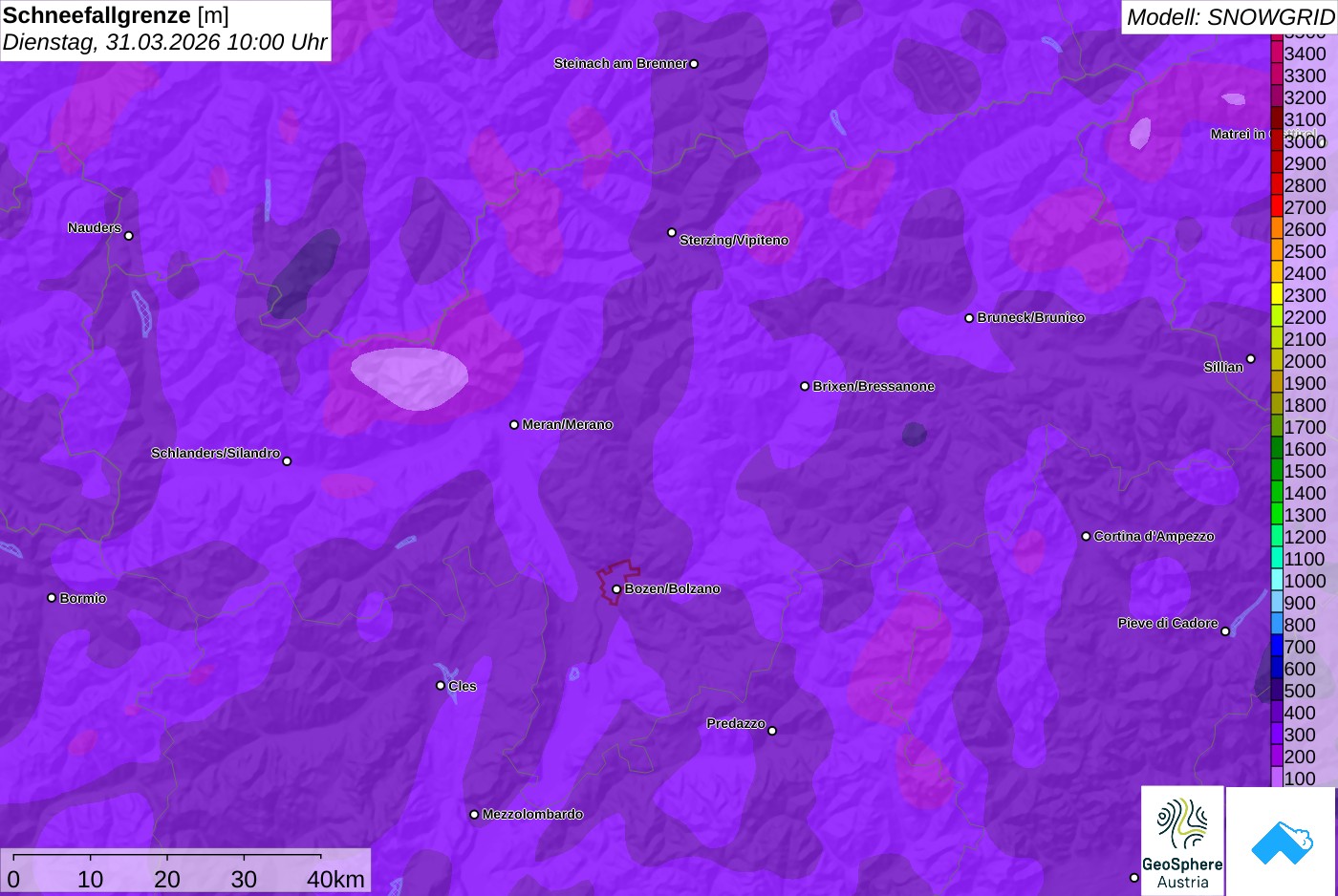The image size is (1338, 896).
Task: Click the date "Dienstag, 31.03.2026 10:00 Uhr"
Action: point(165,43)
